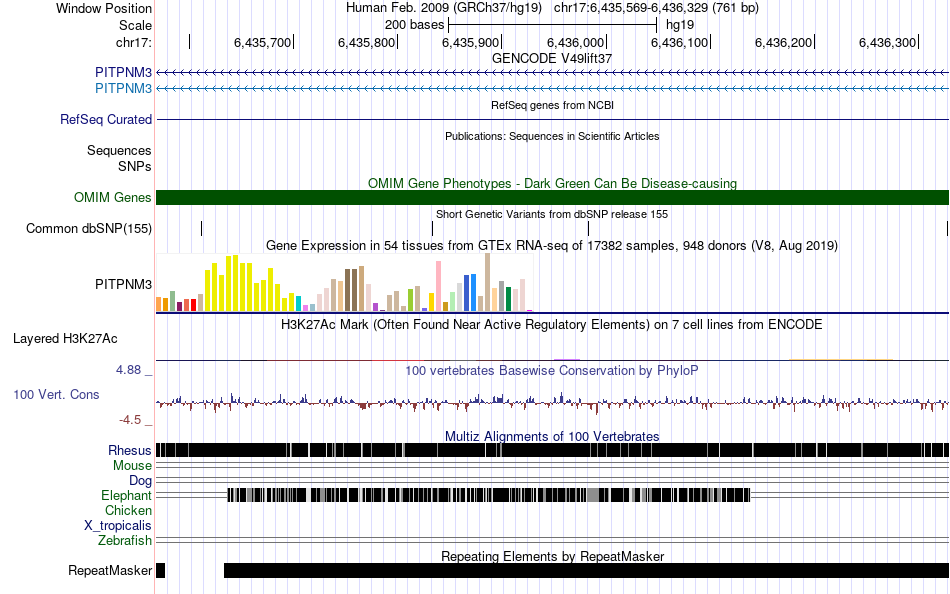Click the chr17:6,435,569-6,436,329 position text
The height and width of the screenshot is (594, 950).
point(656,8)
